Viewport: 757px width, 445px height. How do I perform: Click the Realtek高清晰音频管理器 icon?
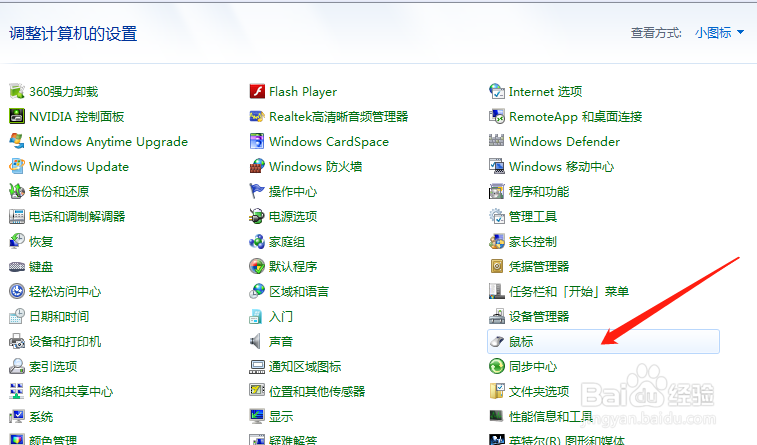tap(257, 116)
